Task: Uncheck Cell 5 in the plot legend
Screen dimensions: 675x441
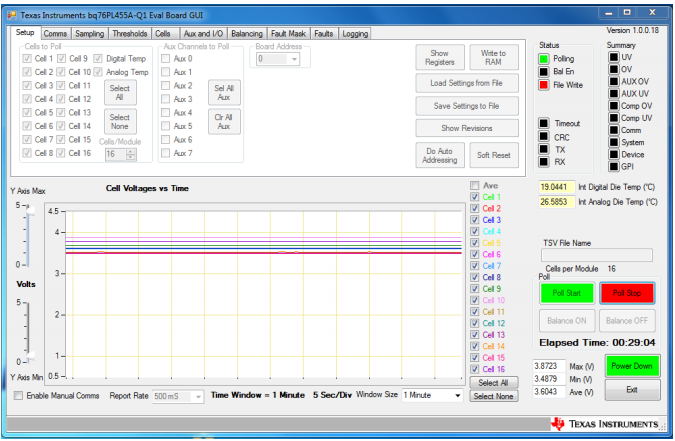Action: (474, 243)
